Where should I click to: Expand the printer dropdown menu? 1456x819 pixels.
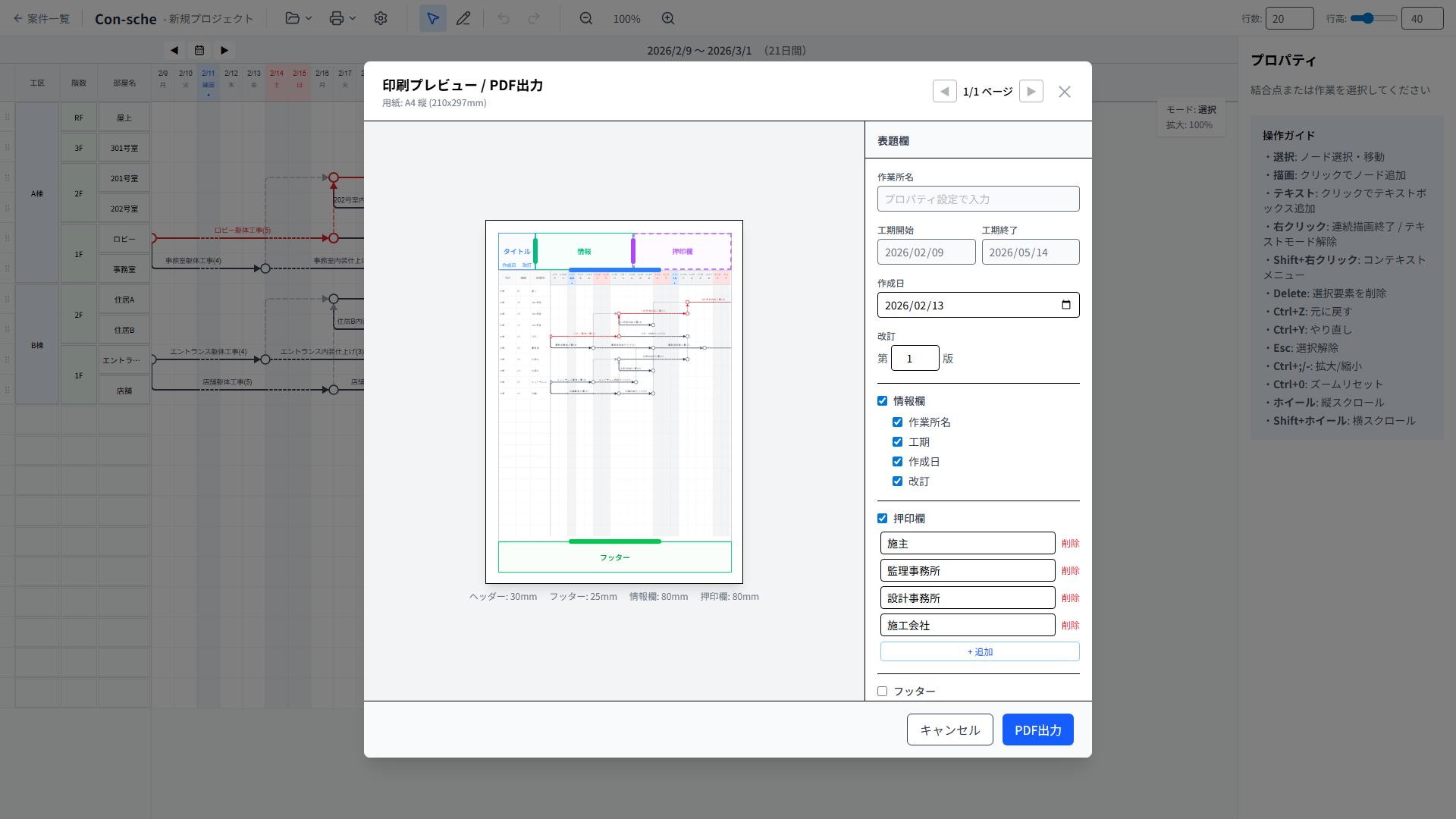point(343,18)
